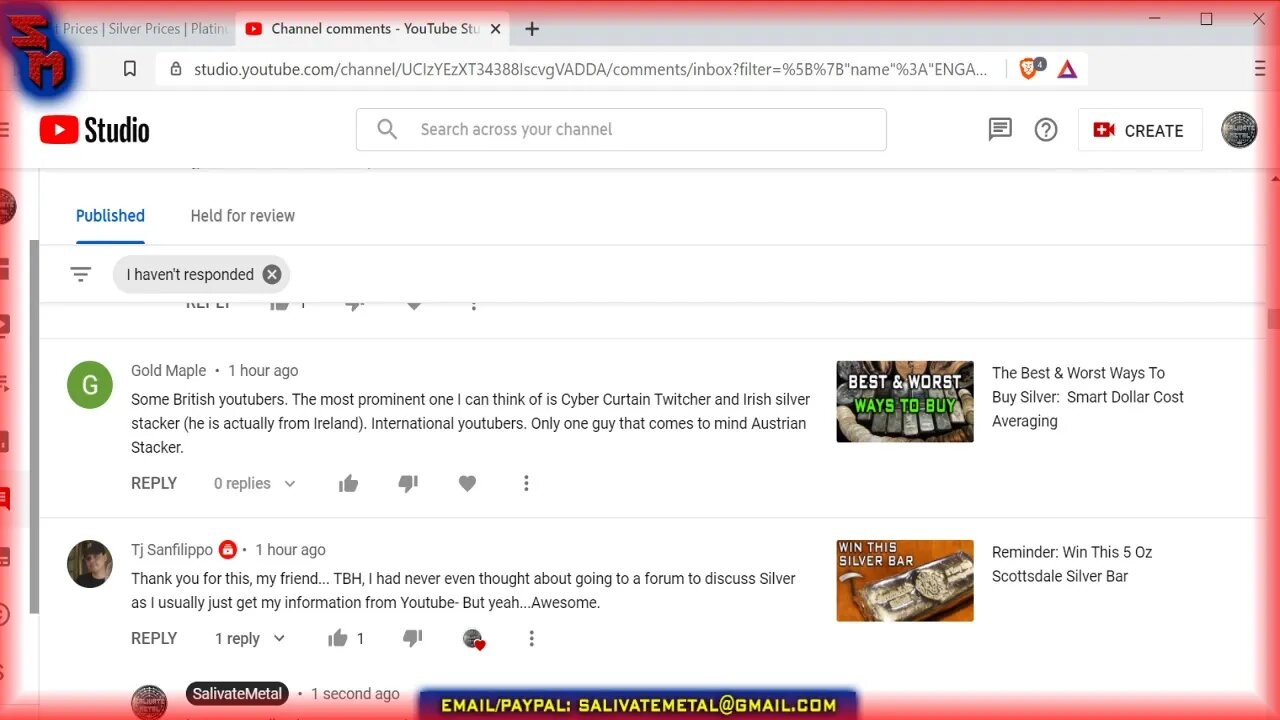Screen dimensions: 1280x720
Task: Switch to the Held for review tab
Action: tap(243, 216)
